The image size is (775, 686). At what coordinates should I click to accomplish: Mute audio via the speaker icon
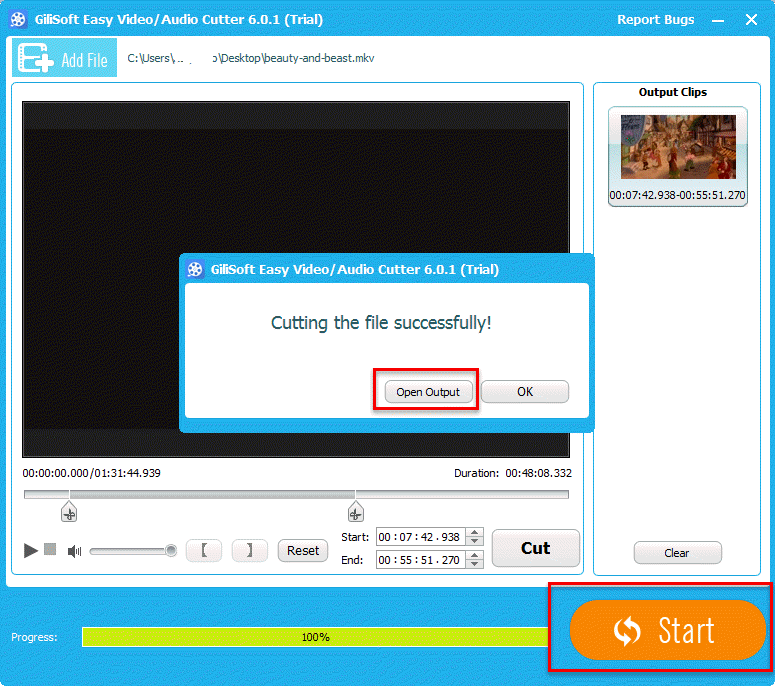[x=74, y=551]
